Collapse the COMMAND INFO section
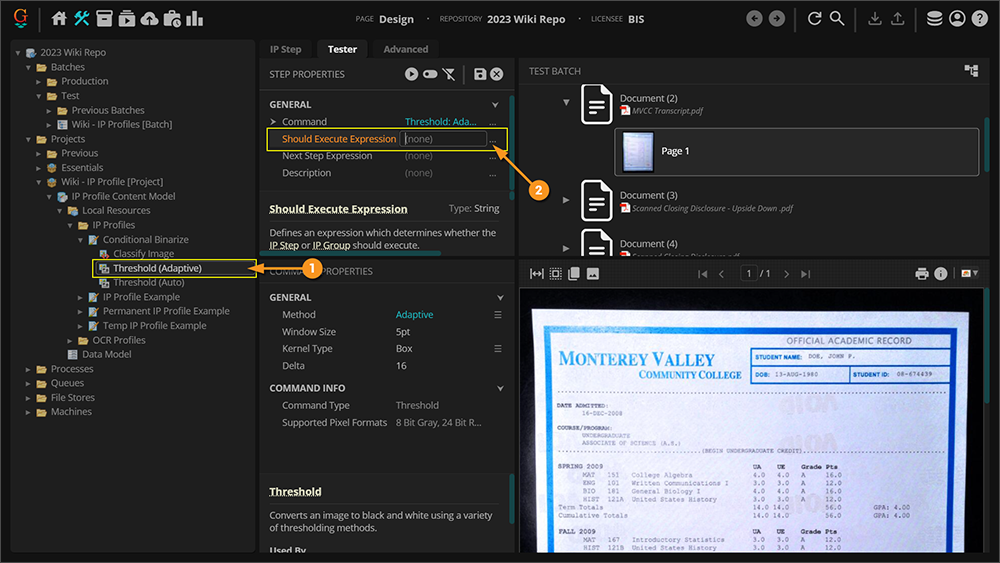 [x=500, y=388]
